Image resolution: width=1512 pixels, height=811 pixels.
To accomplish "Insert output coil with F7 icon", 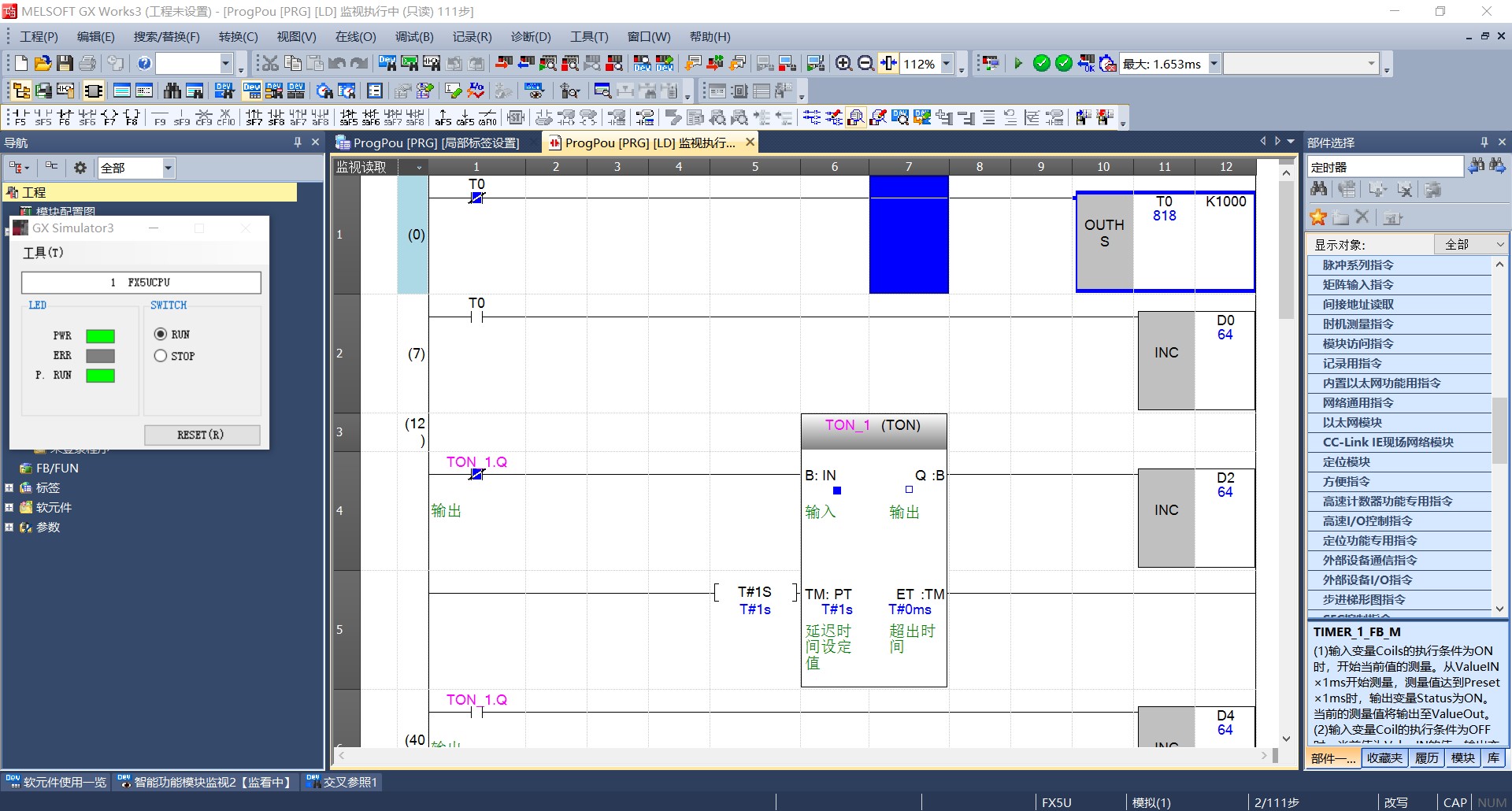I will point(109,118).
